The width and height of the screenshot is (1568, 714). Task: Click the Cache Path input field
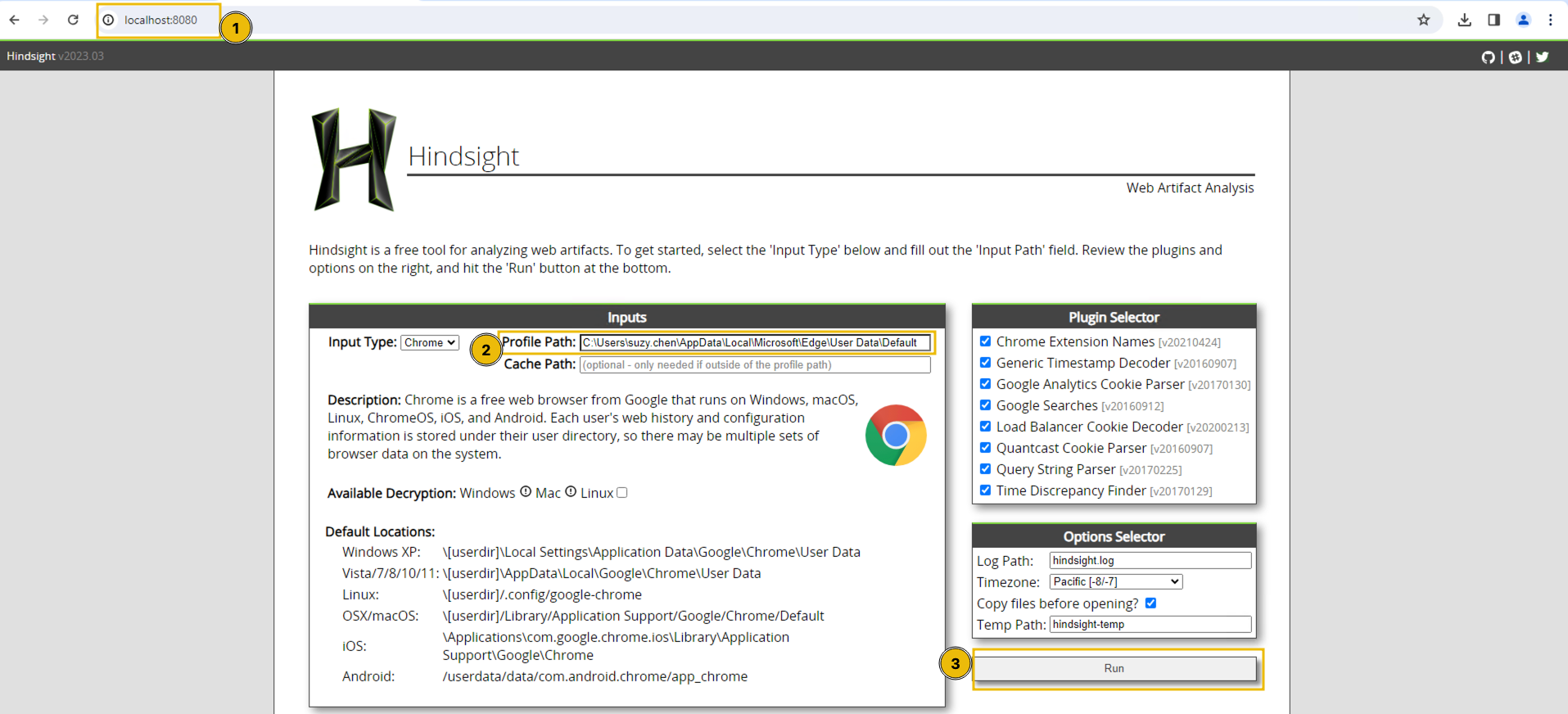tap(754, 365)
